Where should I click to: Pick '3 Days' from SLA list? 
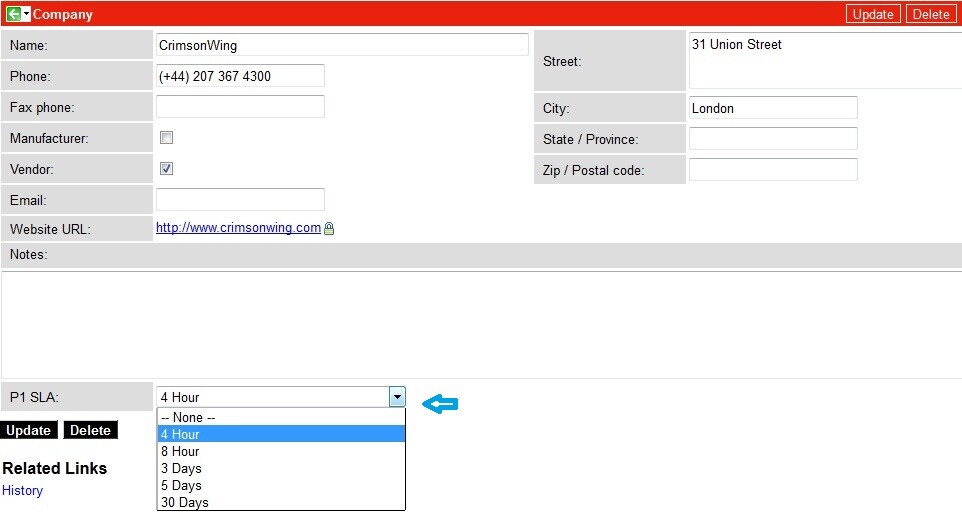[x=281, y=468]
